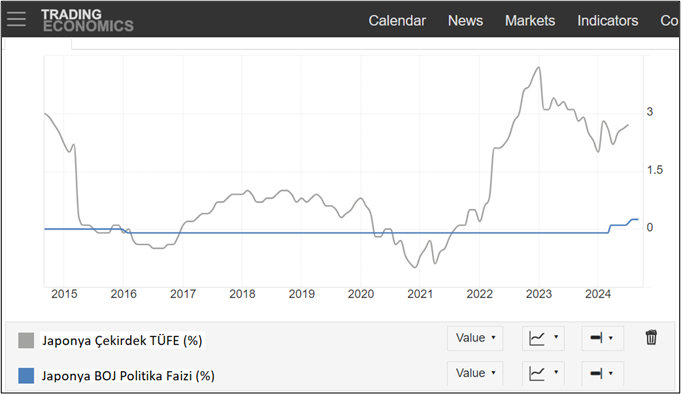Click the 2024 x-axis label
This screenshot has width=681, height=394.
598,294
